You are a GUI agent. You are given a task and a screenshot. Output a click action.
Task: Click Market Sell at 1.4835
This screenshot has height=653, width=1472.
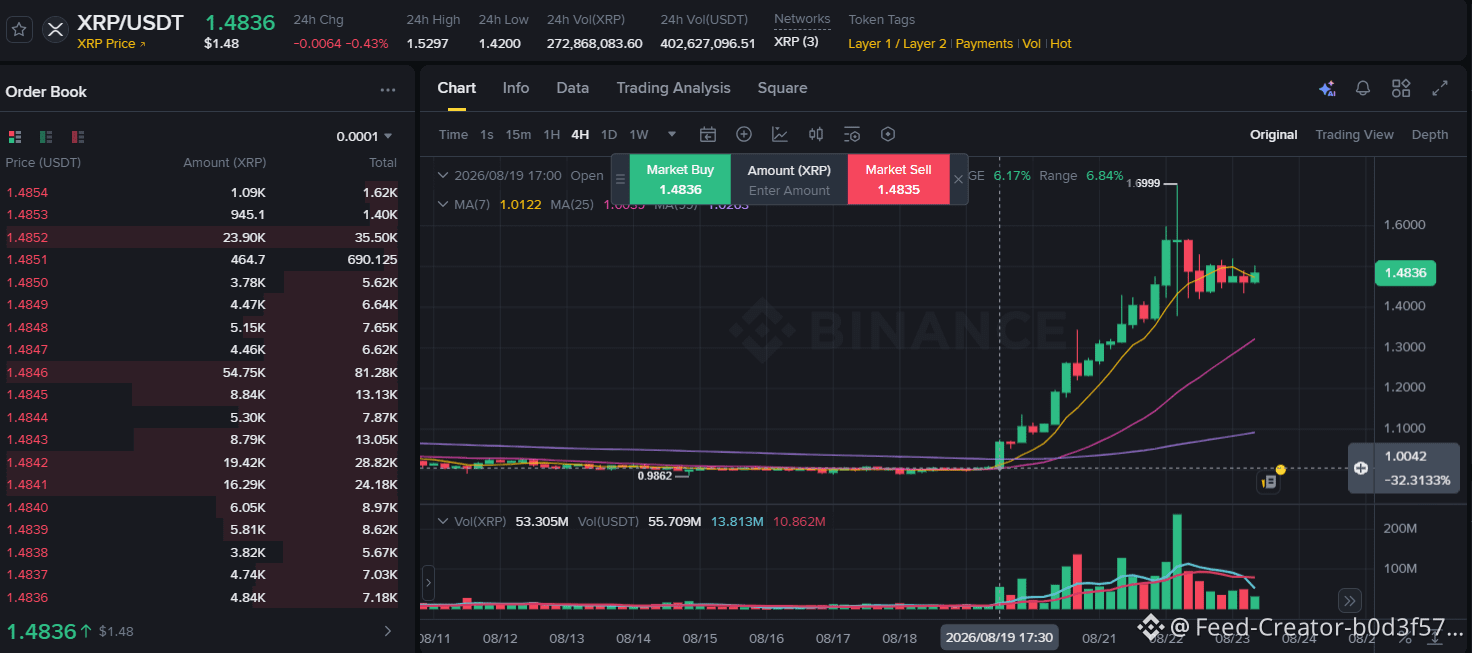(x=898, y=179)
